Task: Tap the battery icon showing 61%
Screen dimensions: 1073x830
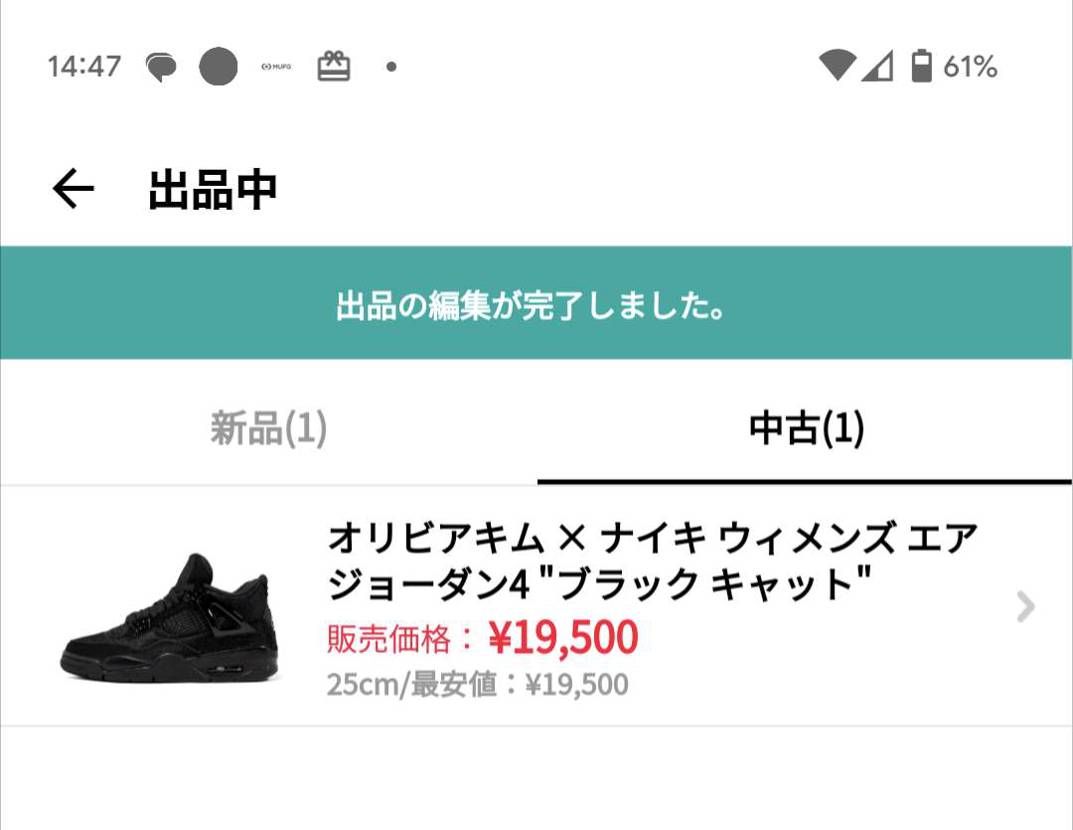Action: tap(921, 67)
